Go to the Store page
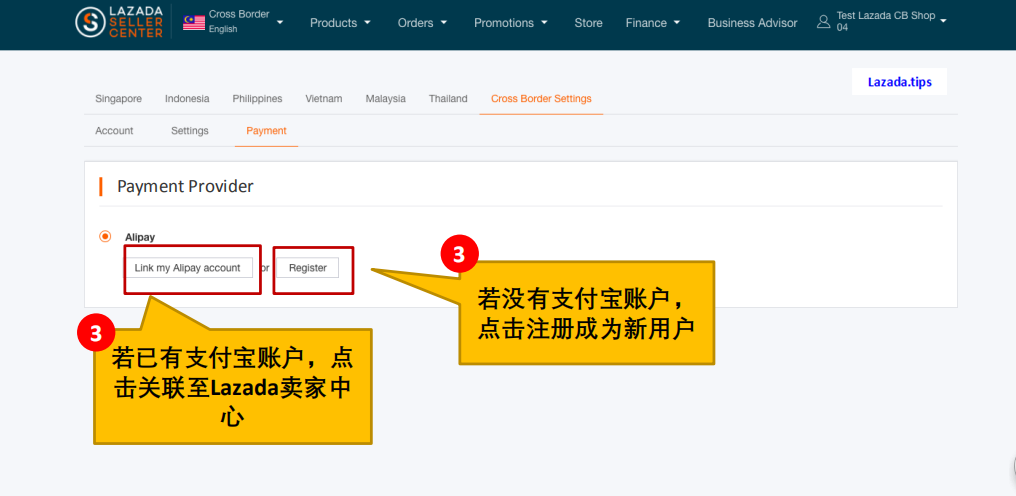The height and width of the screenshot is (496, 1016). pyautogui.click(x=588, y=23)
